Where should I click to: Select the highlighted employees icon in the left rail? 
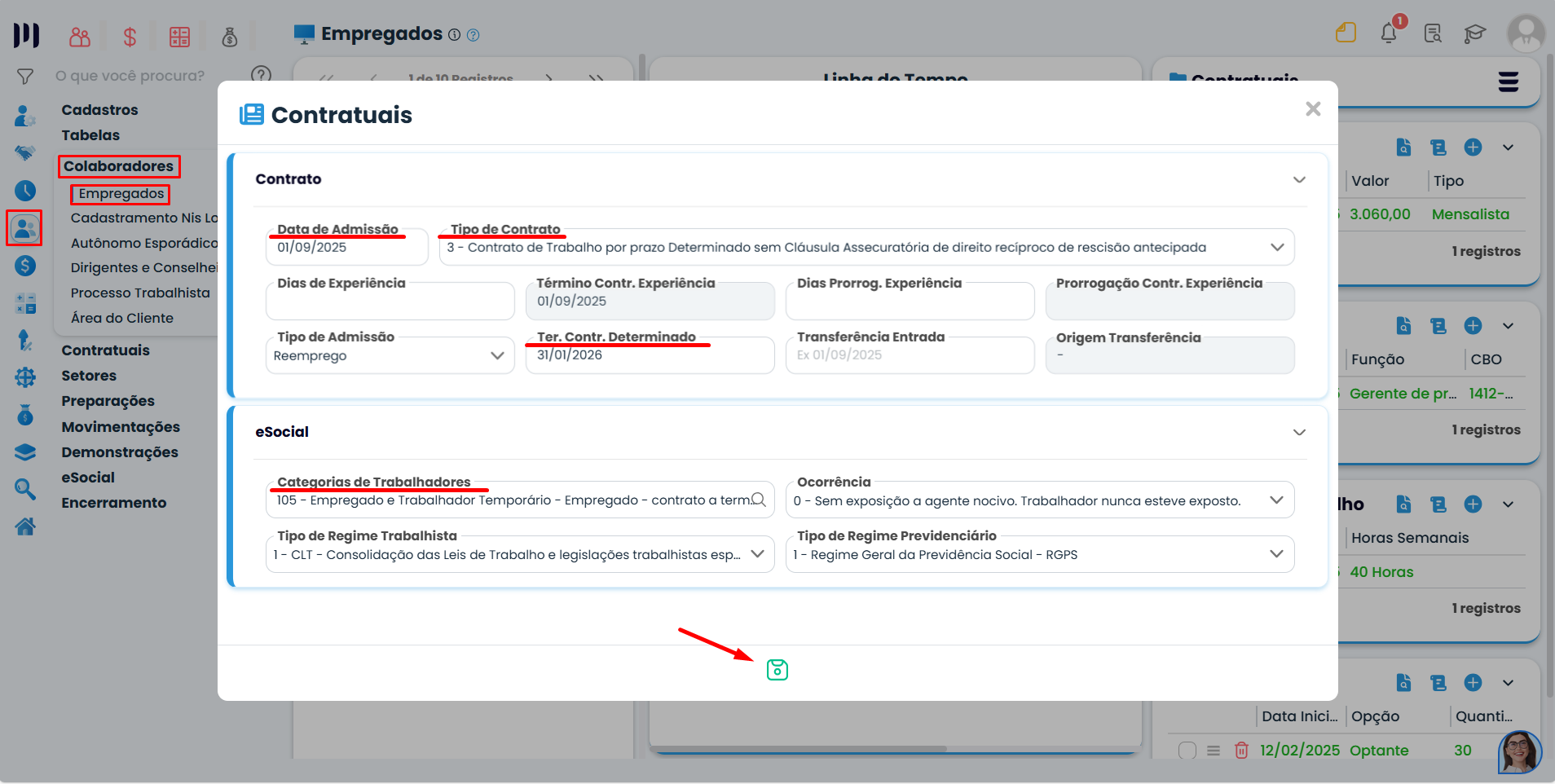24,228
